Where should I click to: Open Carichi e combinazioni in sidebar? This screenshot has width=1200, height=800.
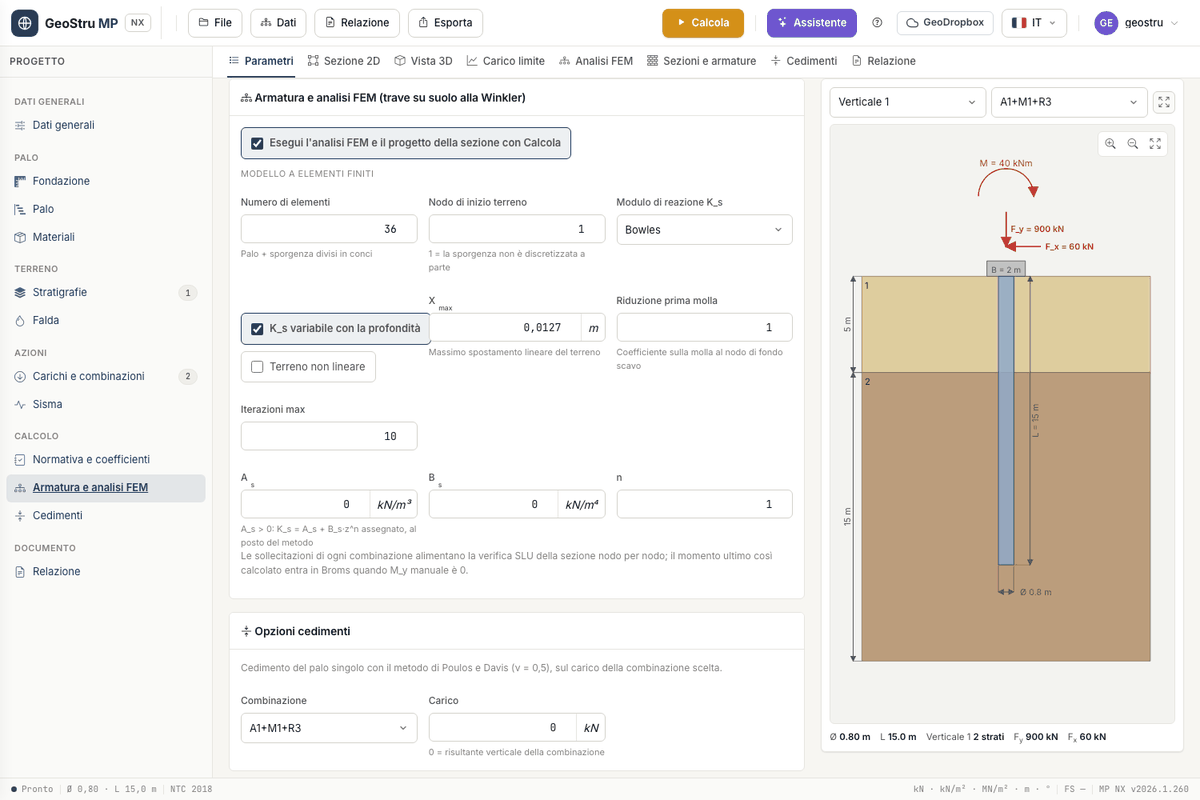pos(106,376)
